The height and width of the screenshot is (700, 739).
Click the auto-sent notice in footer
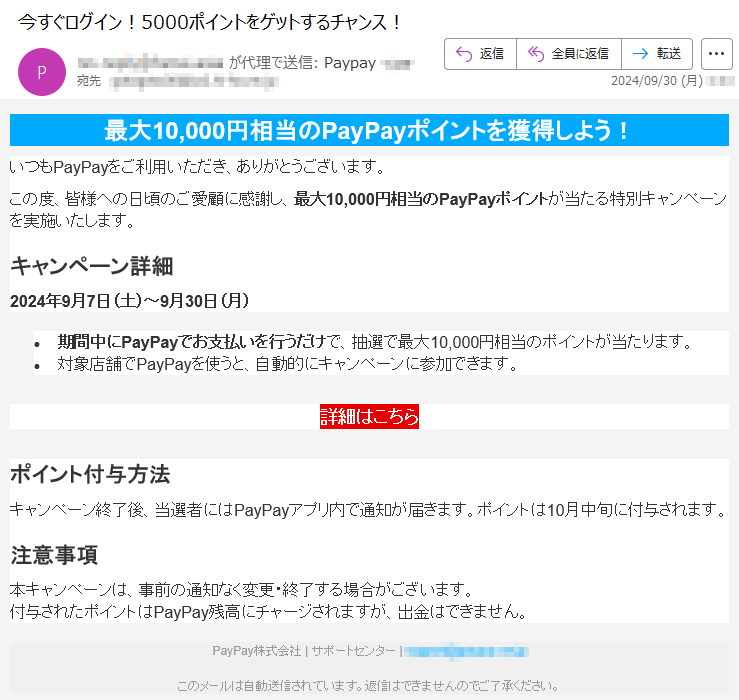[x=368, y=686]
